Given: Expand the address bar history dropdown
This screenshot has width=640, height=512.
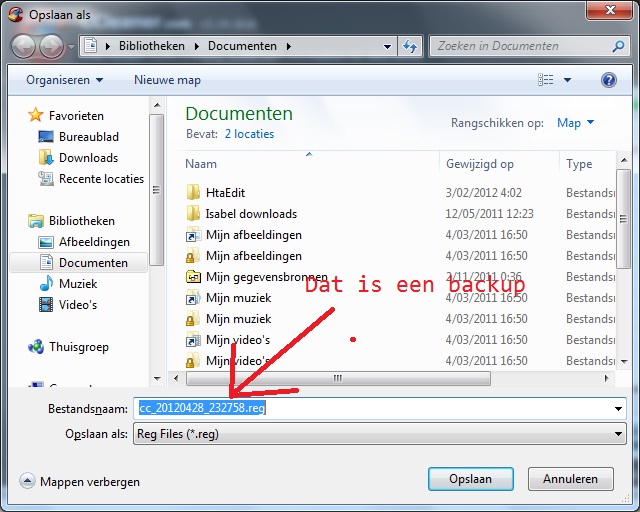Looking at the screenshot, I should (387, 47).
